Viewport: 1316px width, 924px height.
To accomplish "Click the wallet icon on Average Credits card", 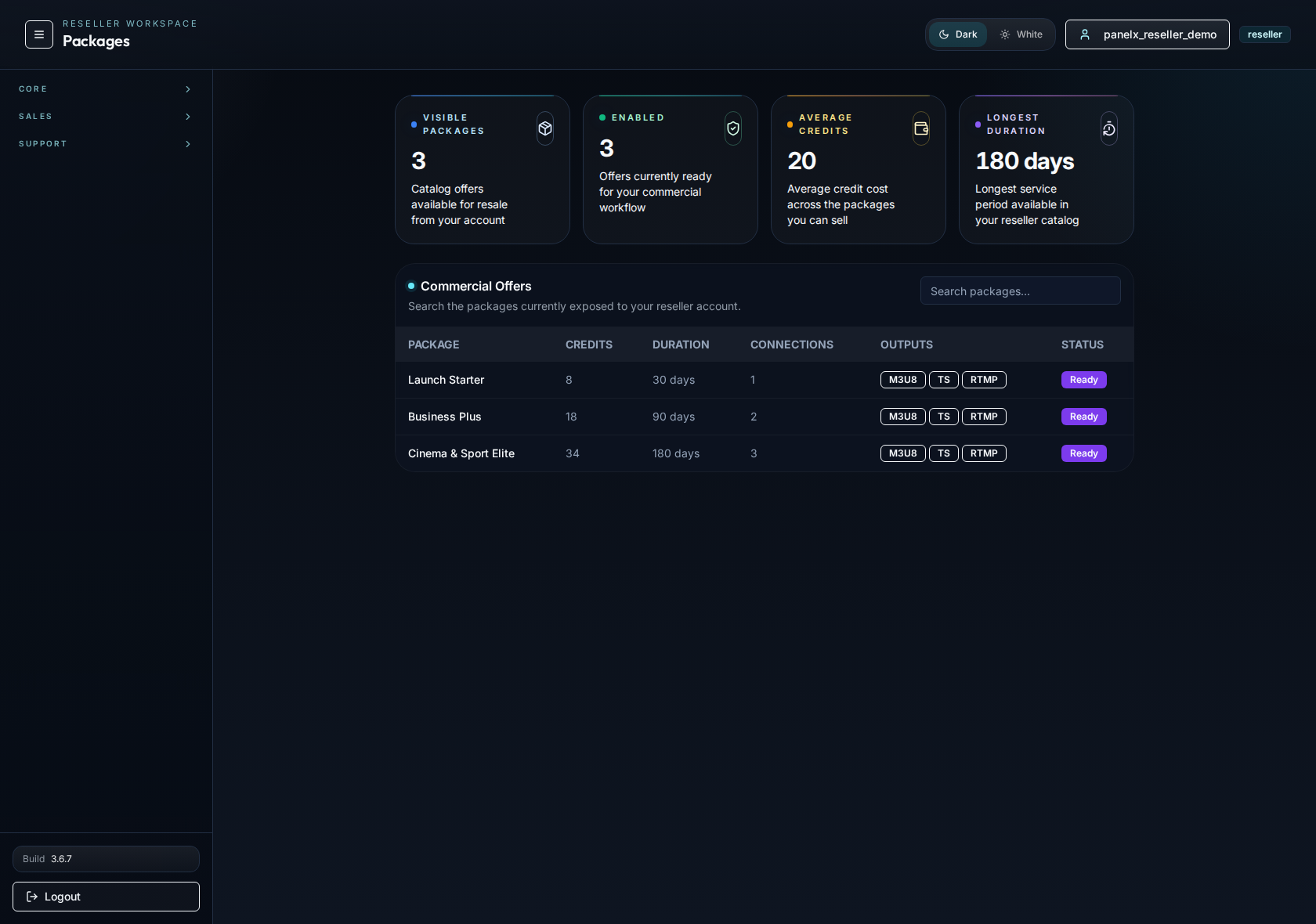I will (920, 128).
